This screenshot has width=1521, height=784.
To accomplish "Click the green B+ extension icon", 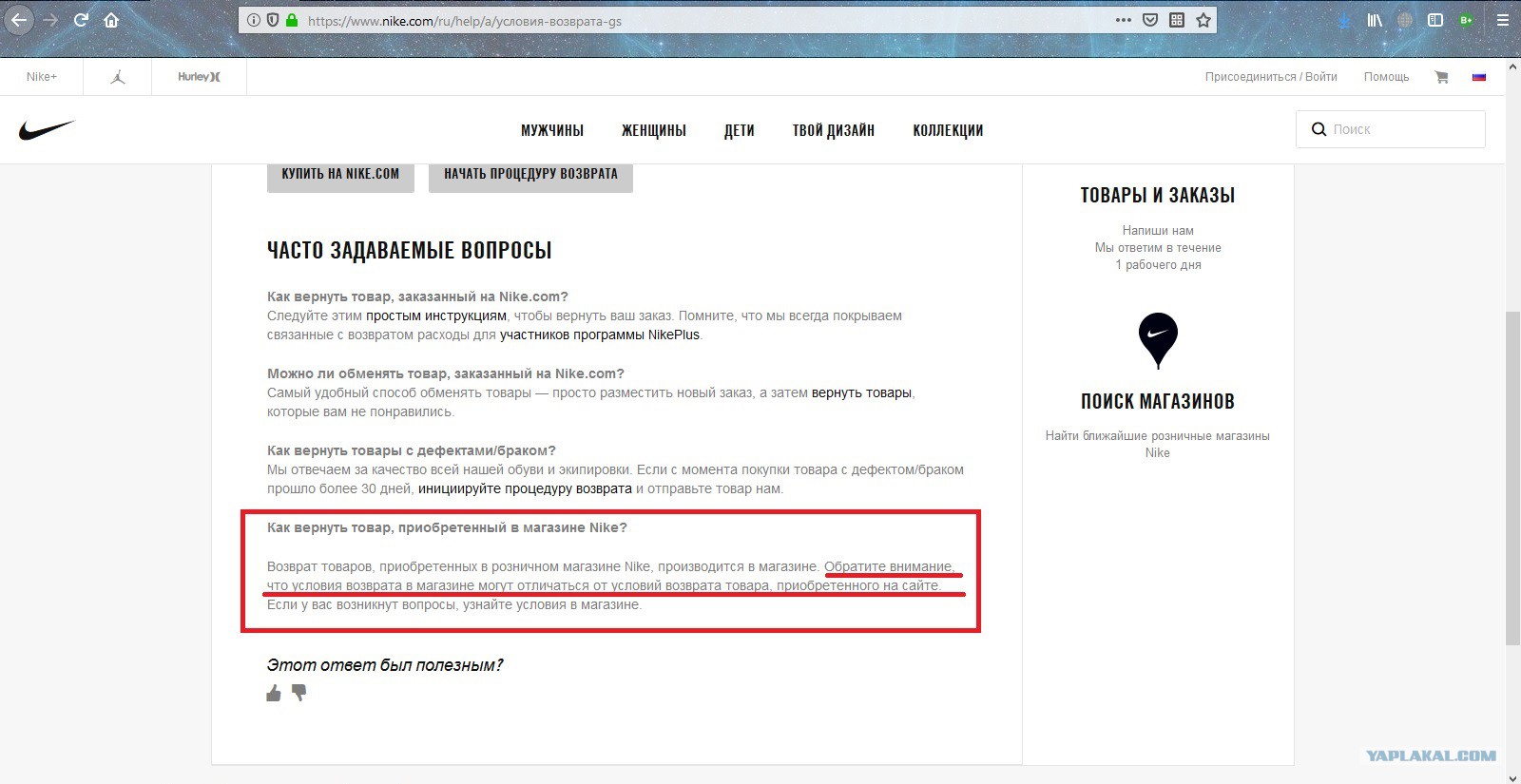I will tap(1466, 20).
